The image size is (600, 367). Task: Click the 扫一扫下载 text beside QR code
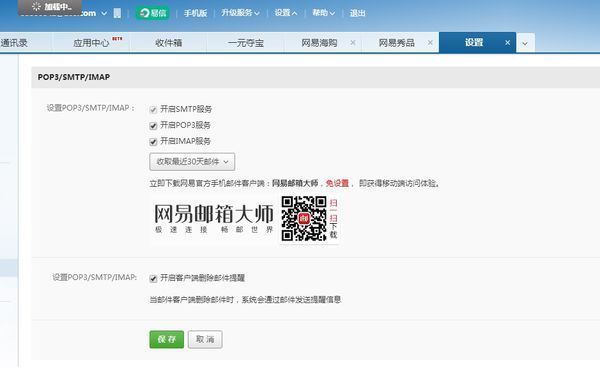[x=333, y=219]
